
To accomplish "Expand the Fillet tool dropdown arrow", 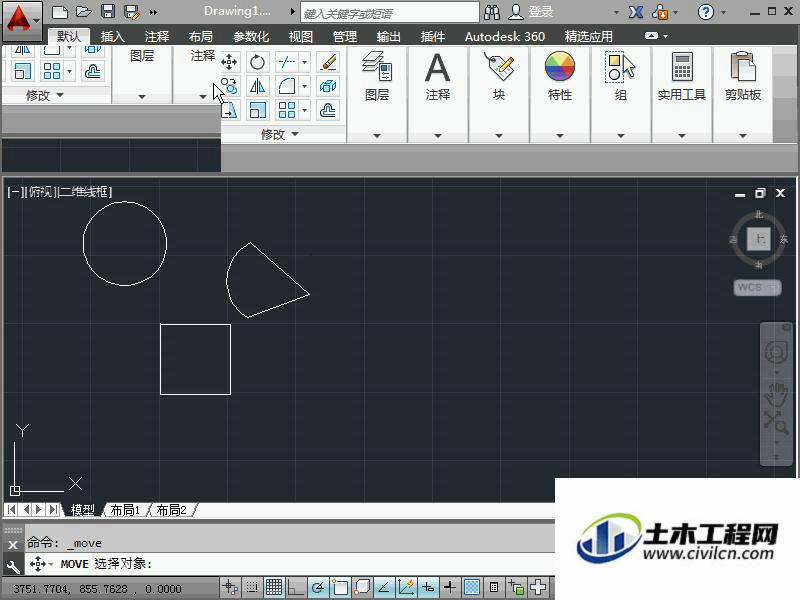I will coord(305,86).
